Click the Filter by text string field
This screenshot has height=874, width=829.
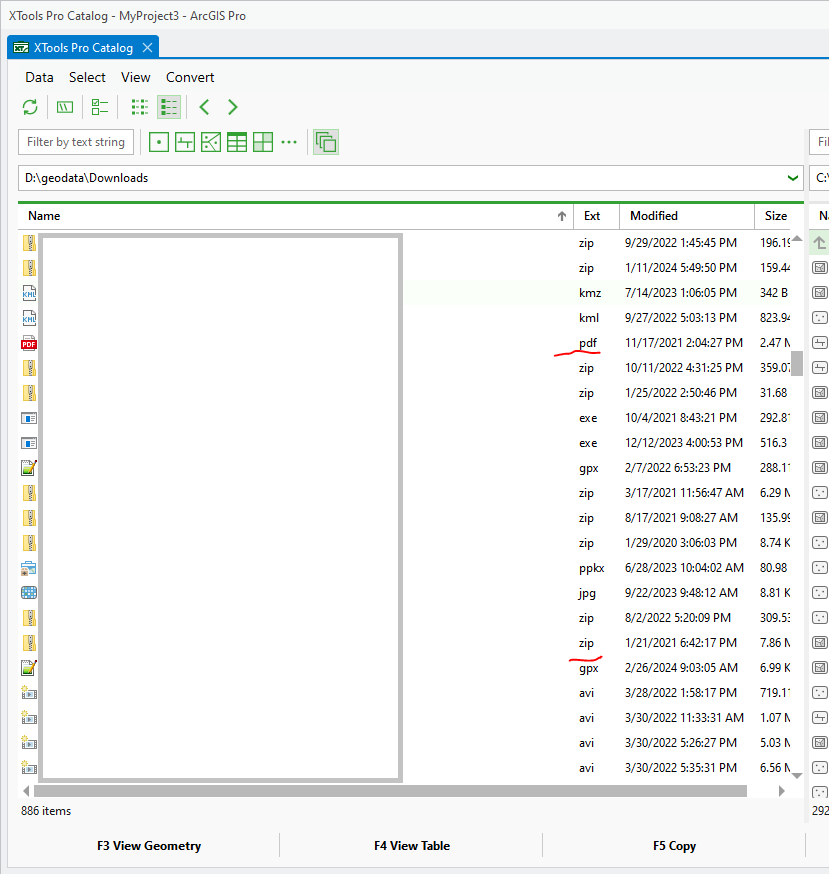[75, 142]
